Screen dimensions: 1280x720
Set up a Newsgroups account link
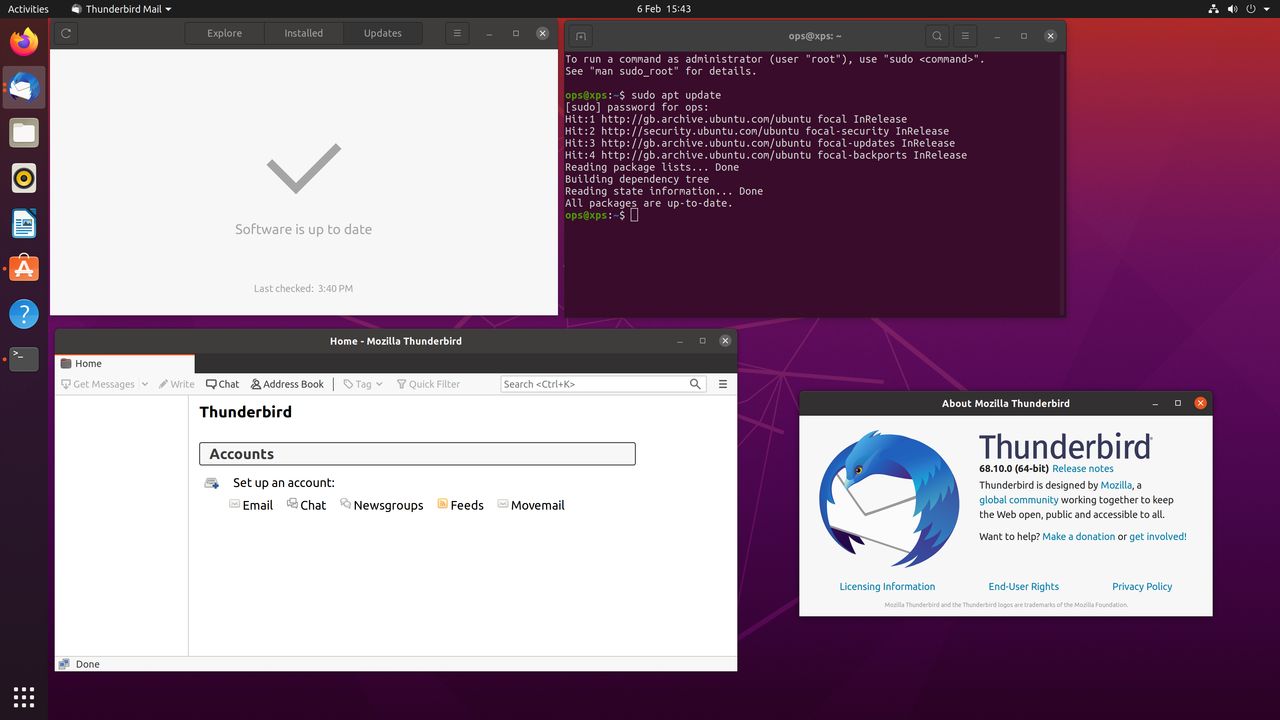coord(388,505)
